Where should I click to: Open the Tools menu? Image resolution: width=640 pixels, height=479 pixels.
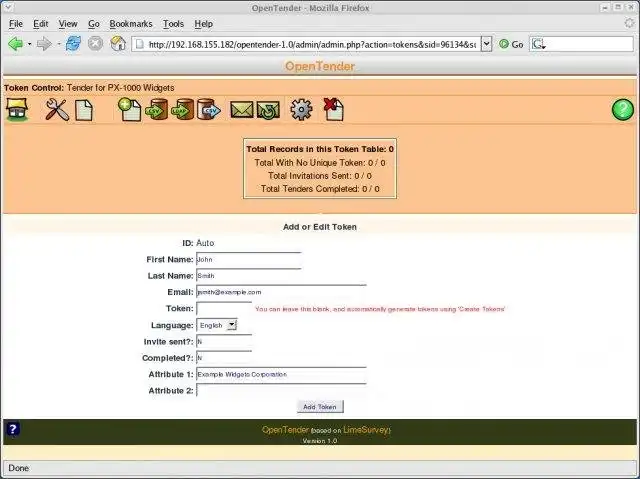173,24
